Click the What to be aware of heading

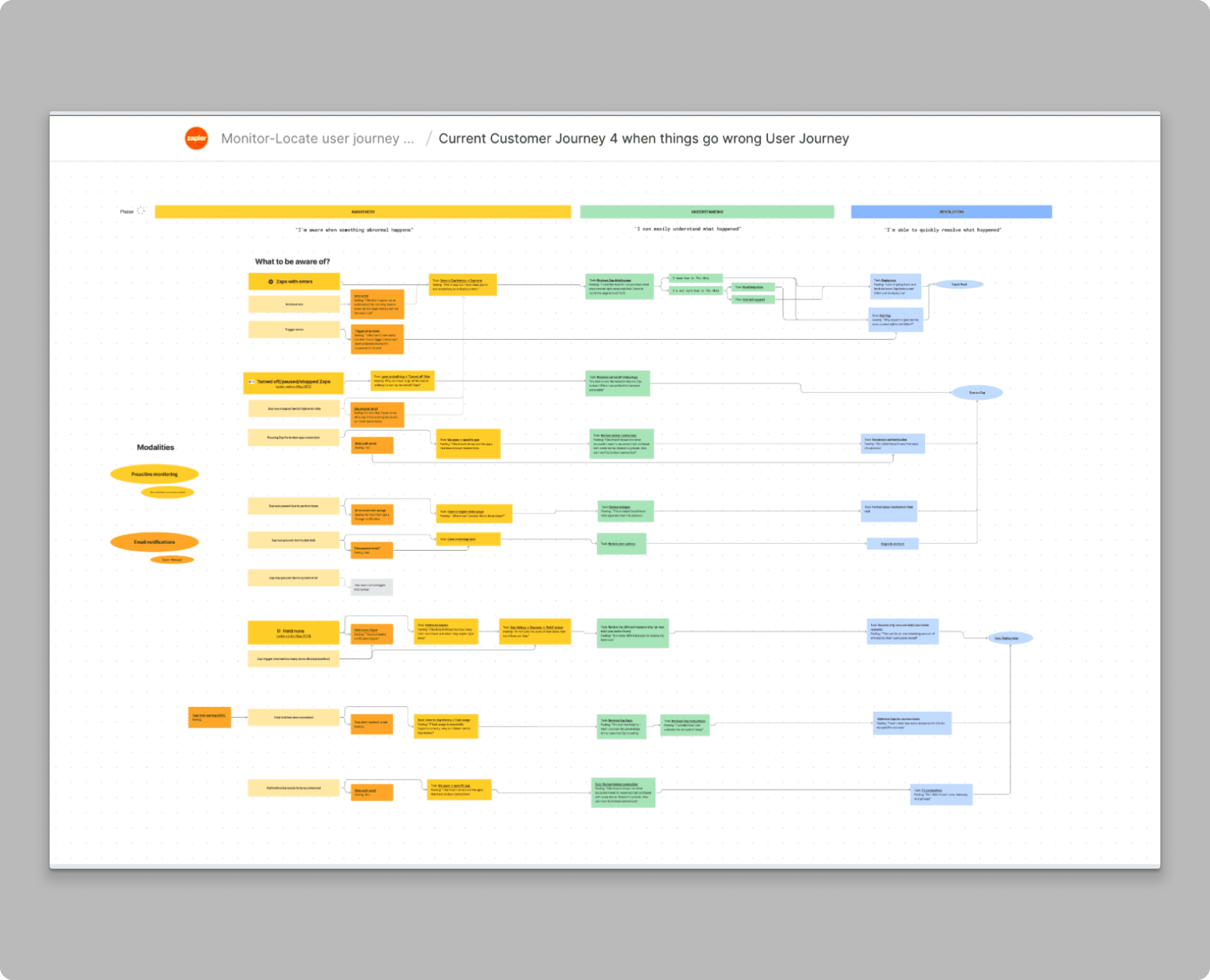(292, 261)
